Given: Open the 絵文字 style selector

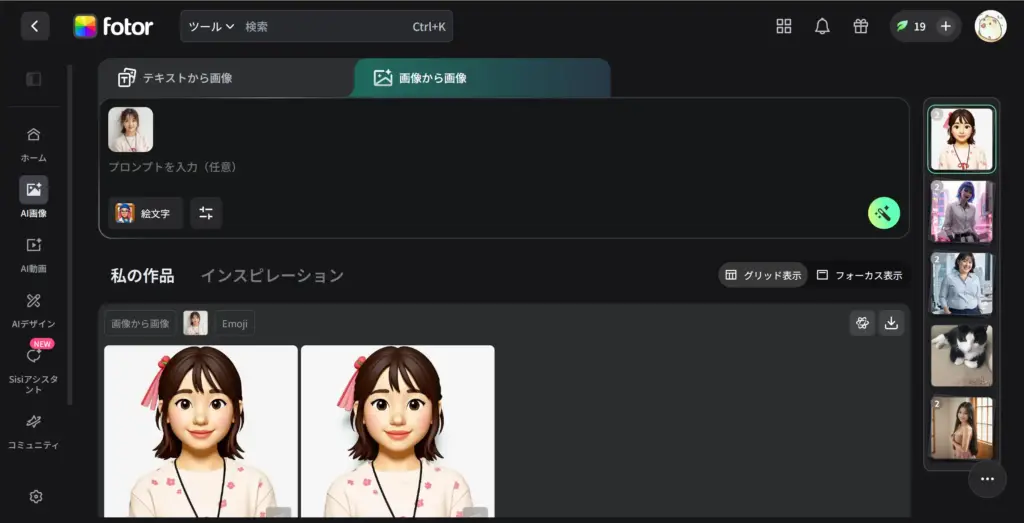Looking at the screenshot, I should [145, 213].
